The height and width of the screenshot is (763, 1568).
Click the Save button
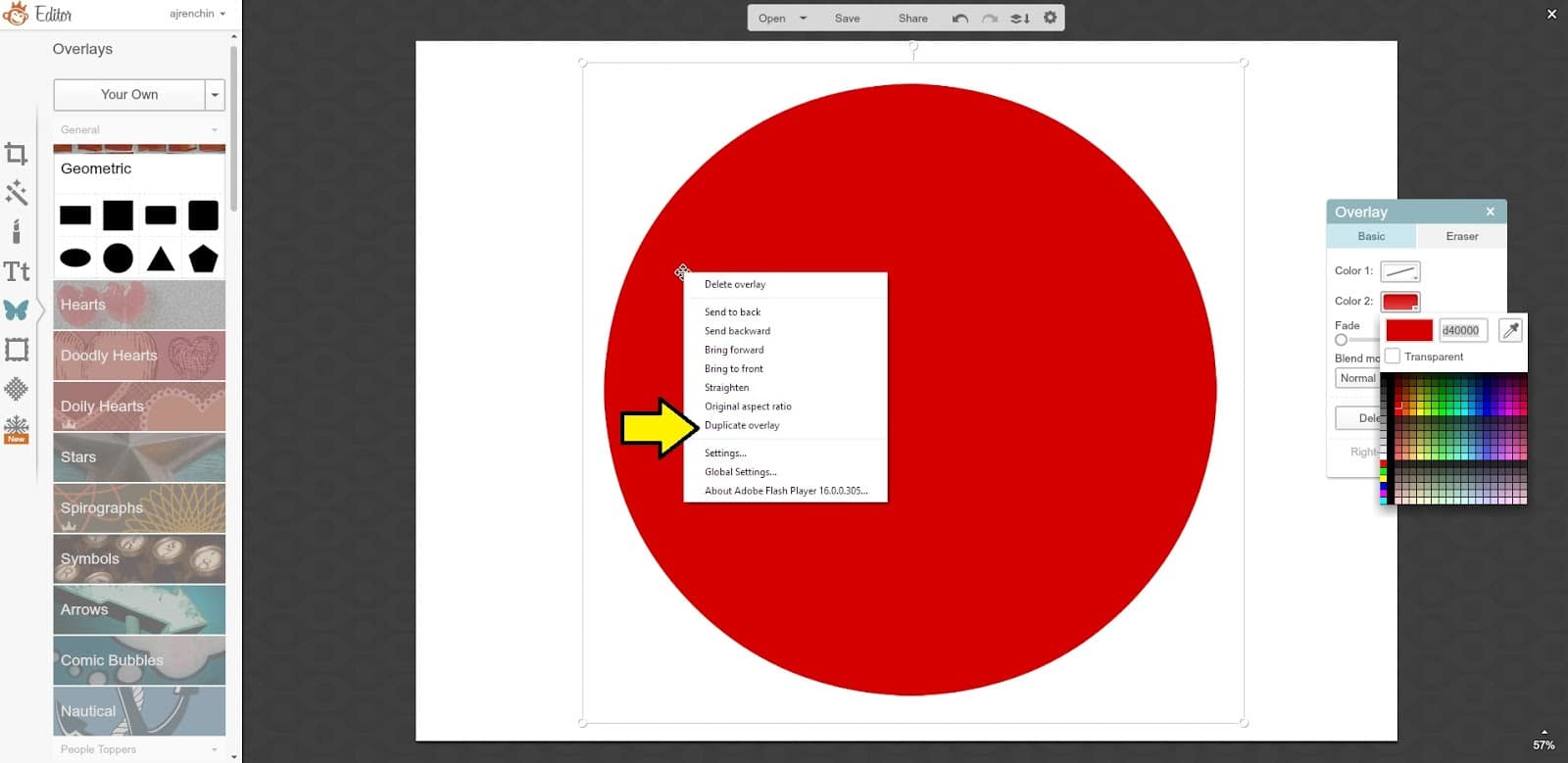point(847,18)
